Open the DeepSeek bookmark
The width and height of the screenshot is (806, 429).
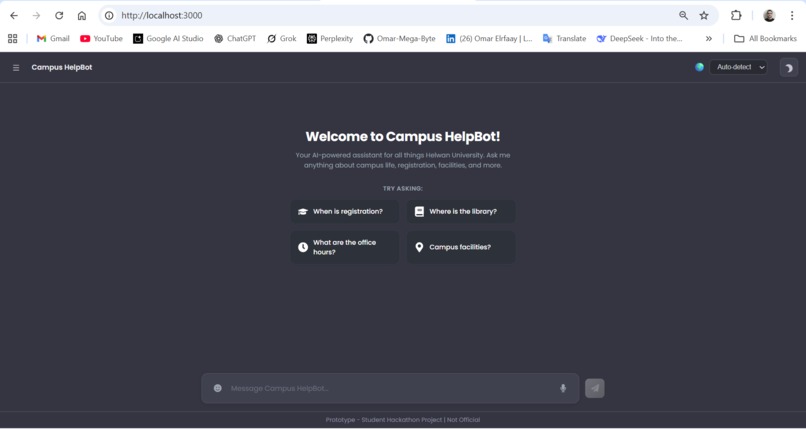coord(639,39)
